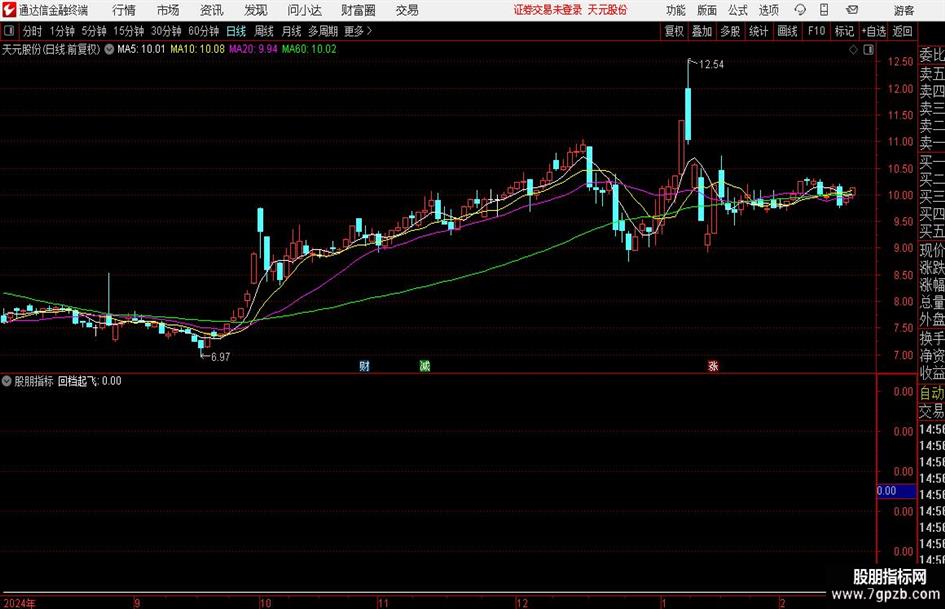Screen dimensions: 945x609
Task: Open the 交易 menu
Action: click(x=407, y=10)
